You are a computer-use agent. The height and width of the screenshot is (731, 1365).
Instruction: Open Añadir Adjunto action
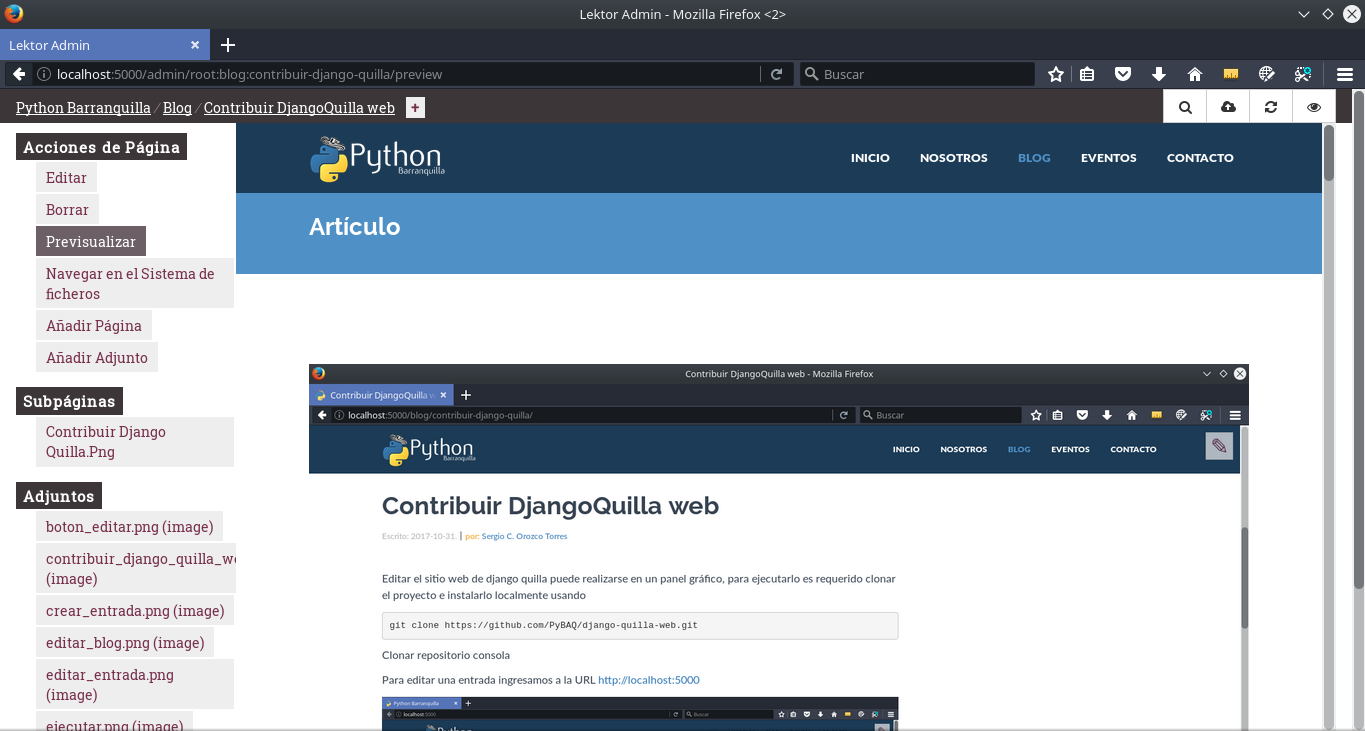97,358
